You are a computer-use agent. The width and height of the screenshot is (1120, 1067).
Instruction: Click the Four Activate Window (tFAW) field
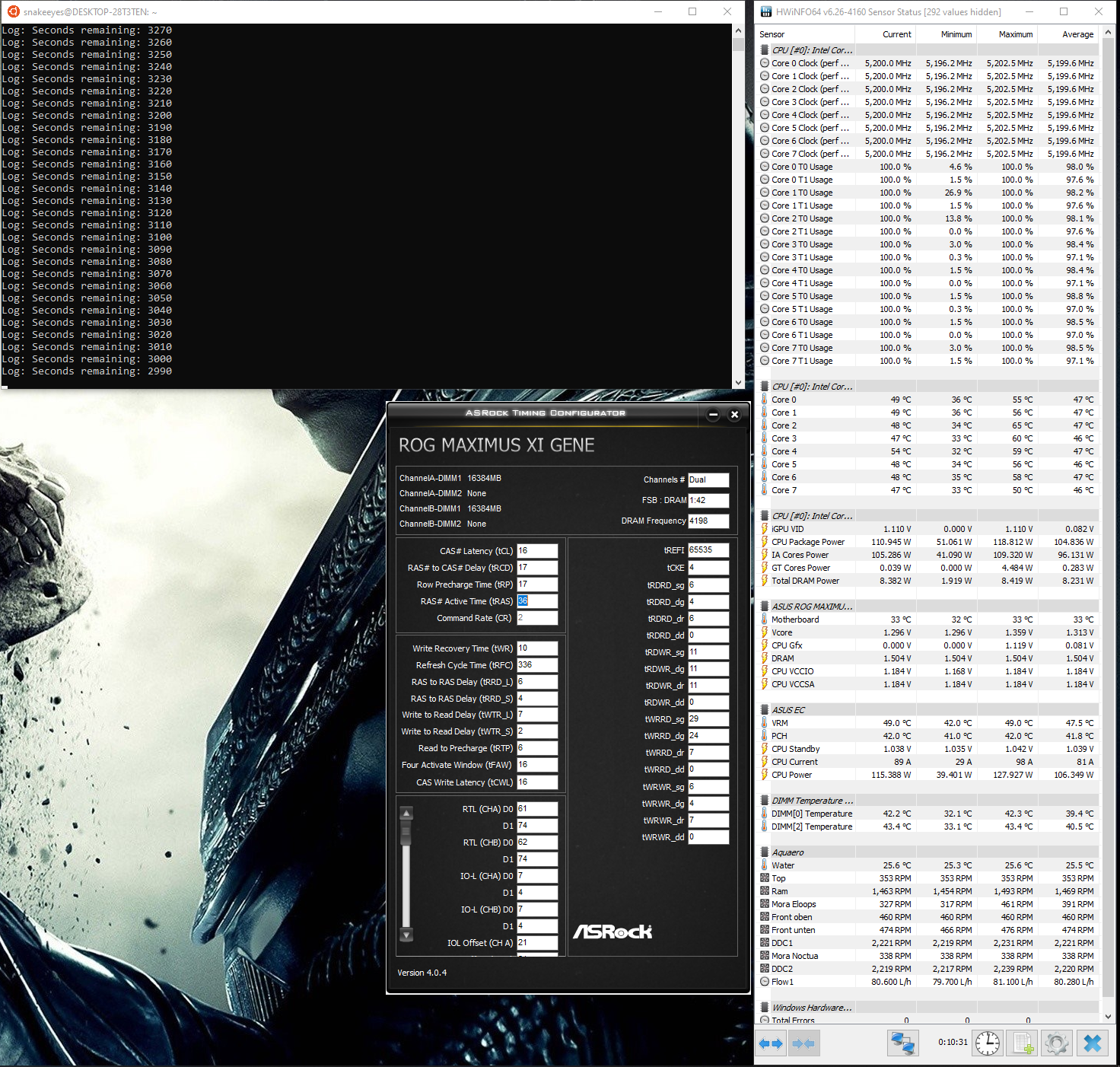coord(537,765)
